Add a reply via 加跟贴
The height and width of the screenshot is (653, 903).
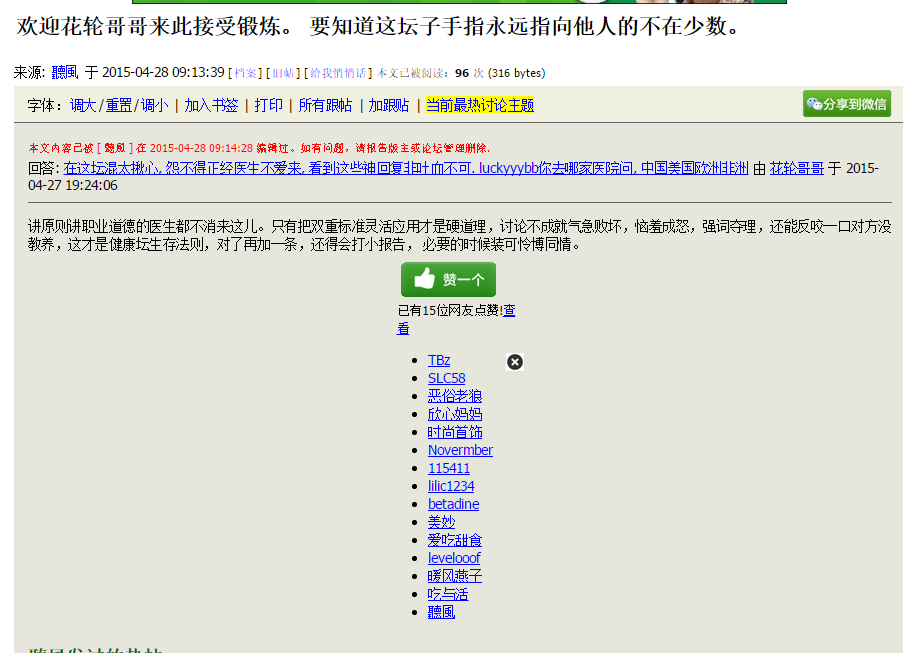pos(388,105)
